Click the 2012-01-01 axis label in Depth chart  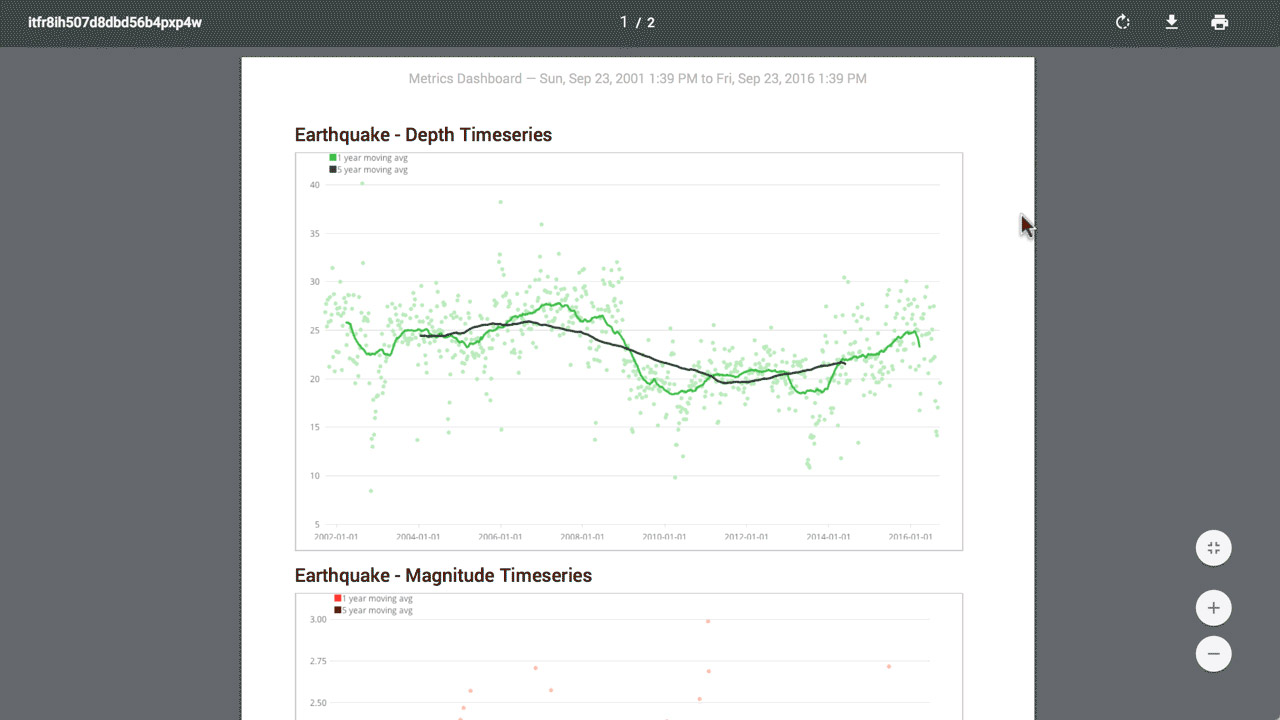tap(746, 537)
